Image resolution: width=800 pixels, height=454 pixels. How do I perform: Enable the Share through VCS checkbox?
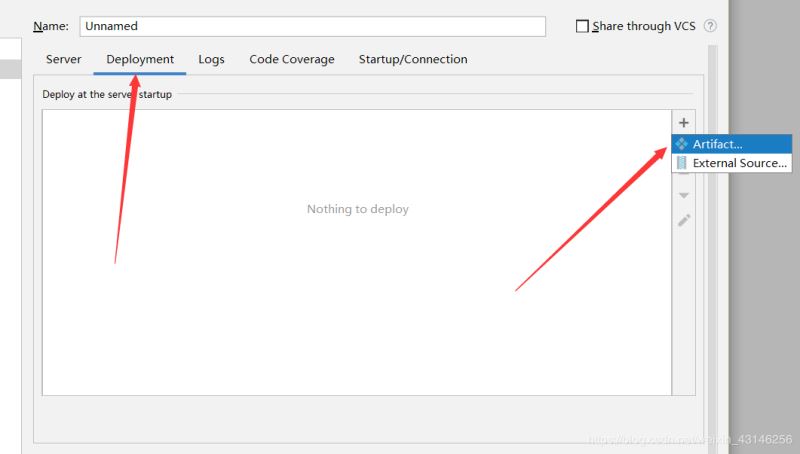[582, 26]
